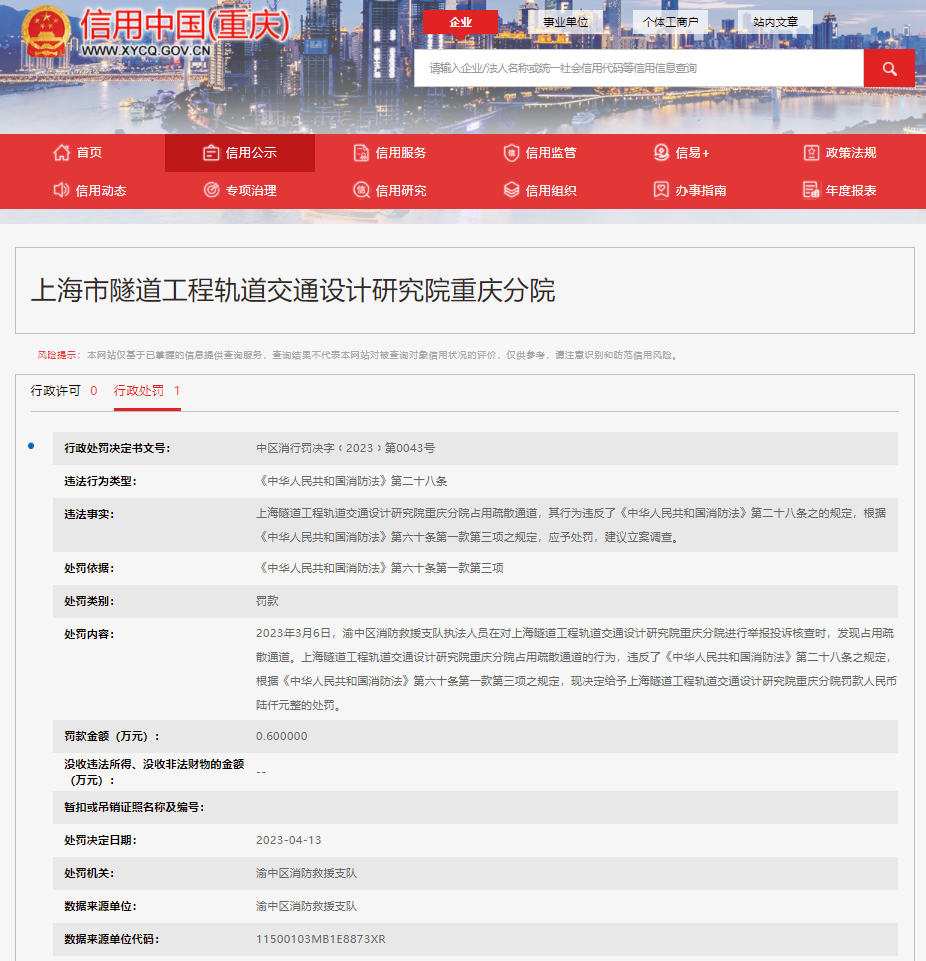The width and height of the screenshot is (926, 961).
Task: Click the 风险提示 label text
Action: pos(58,355)
